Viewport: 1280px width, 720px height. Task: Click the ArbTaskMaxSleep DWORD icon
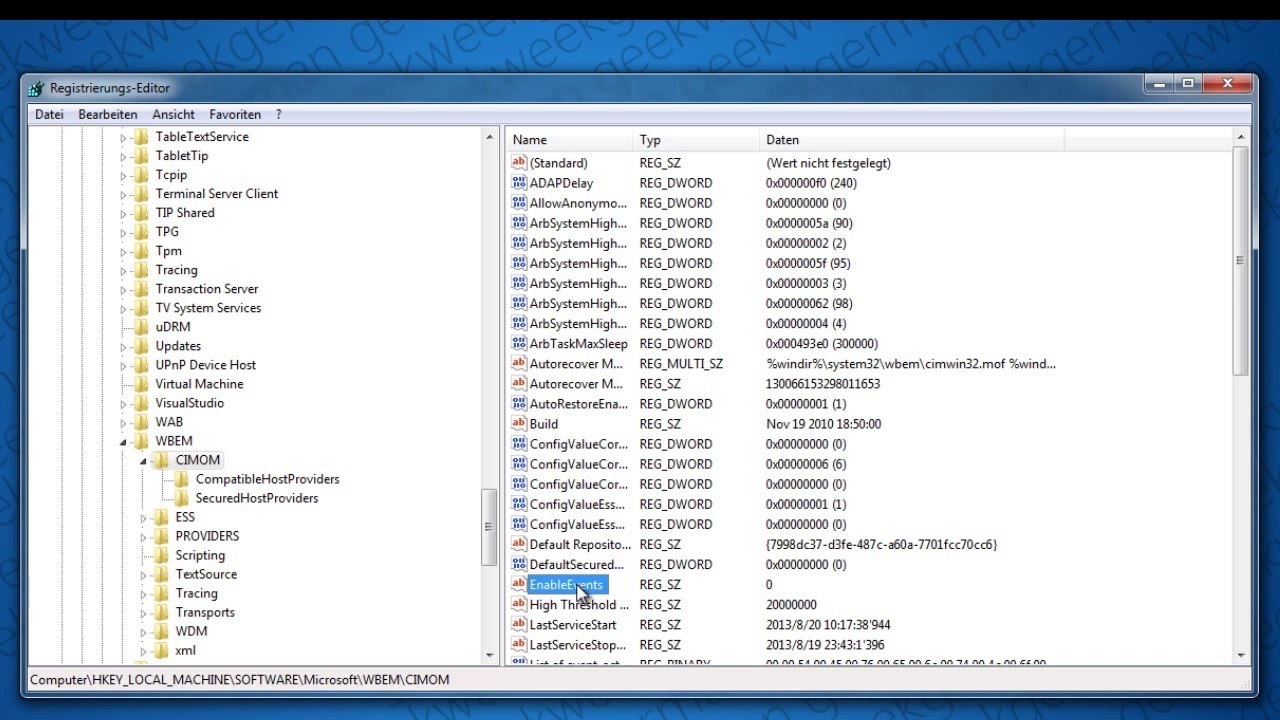coord(519,344)
